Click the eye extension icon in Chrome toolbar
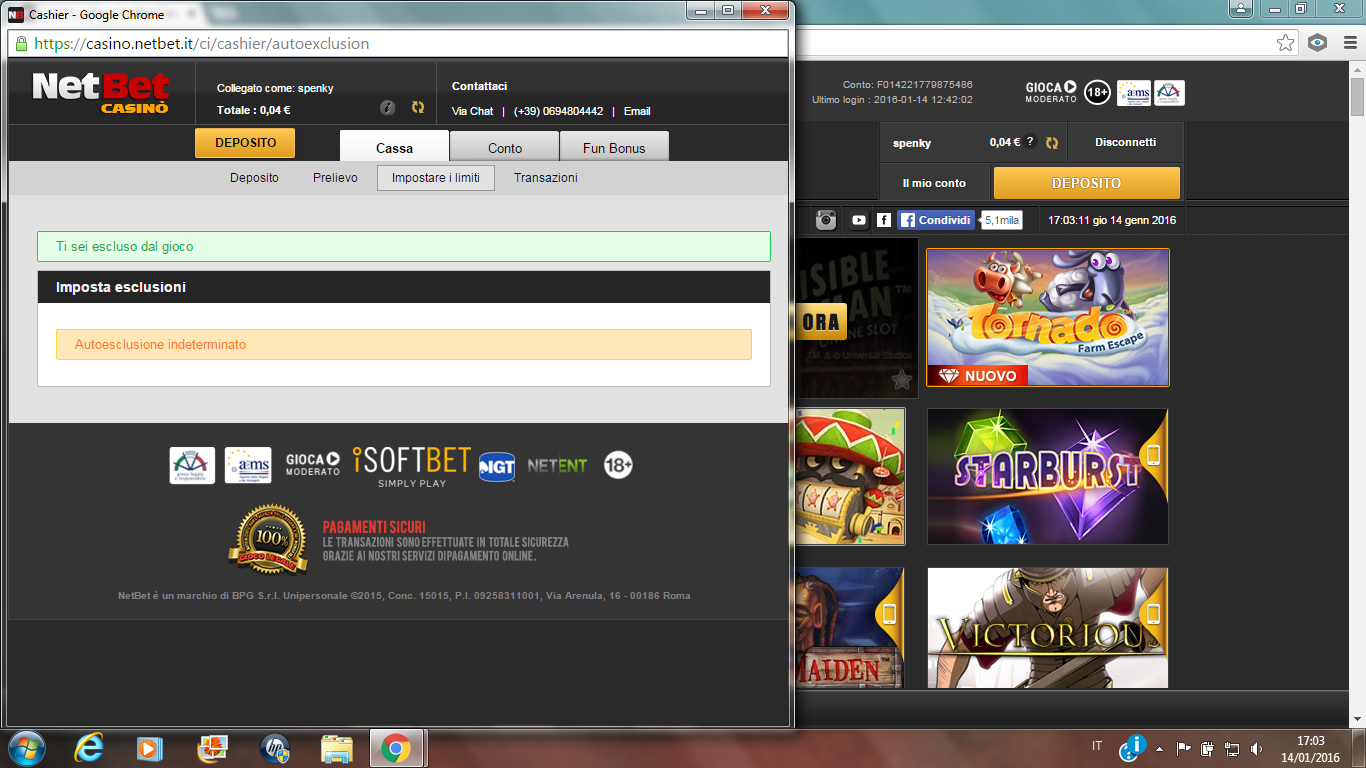 1318,43
